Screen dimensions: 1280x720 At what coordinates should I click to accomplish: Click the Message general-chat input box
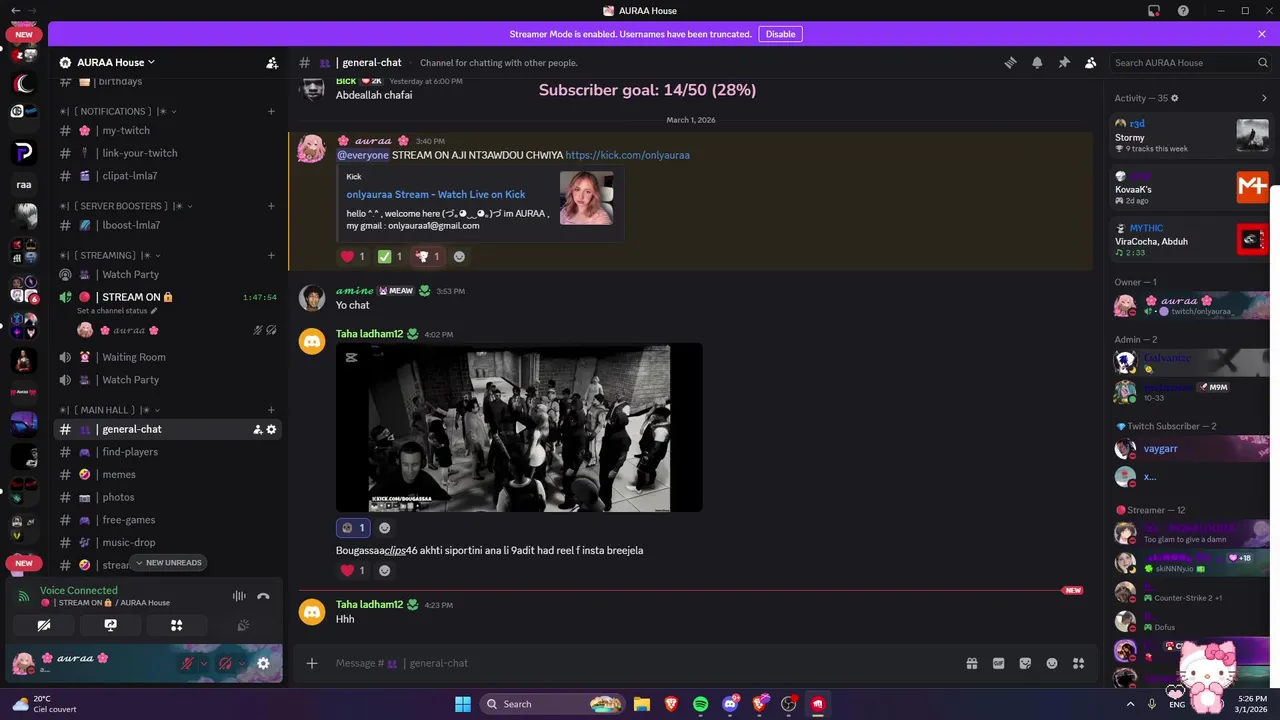point(640,663)
